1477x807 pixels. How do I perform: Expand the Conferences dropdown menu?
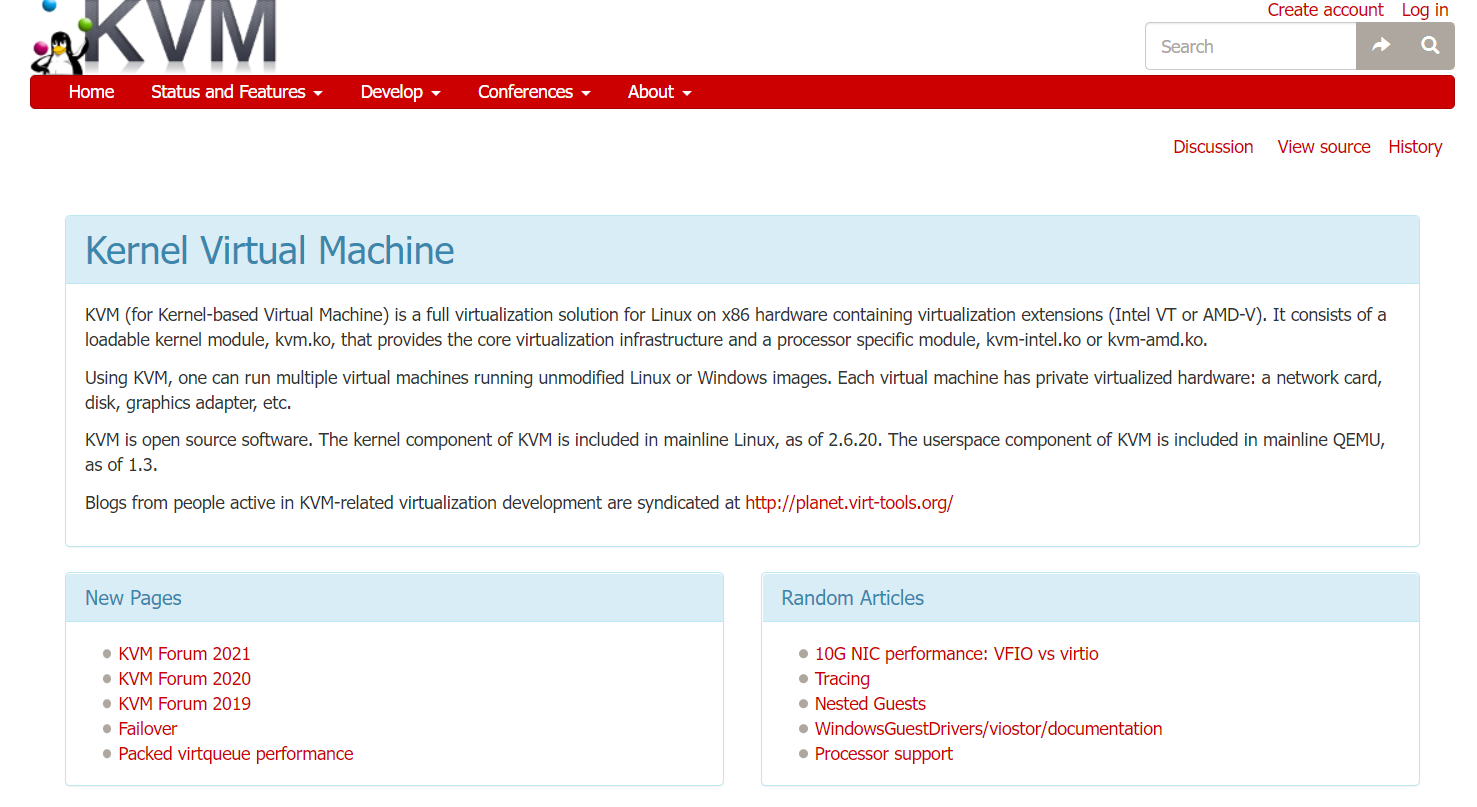(534, 92)
